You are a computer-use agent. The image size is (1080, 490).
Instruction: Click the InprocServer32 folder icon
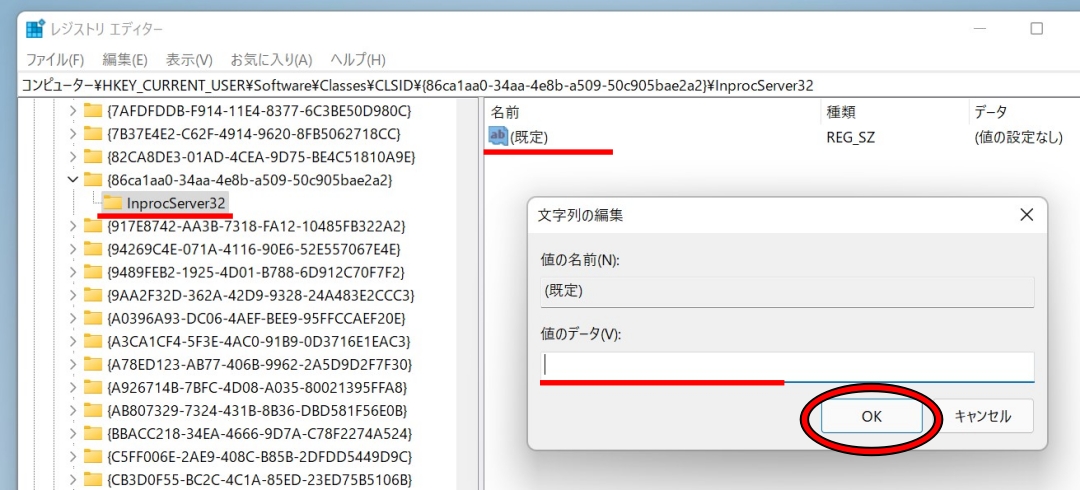pos(113,203)
